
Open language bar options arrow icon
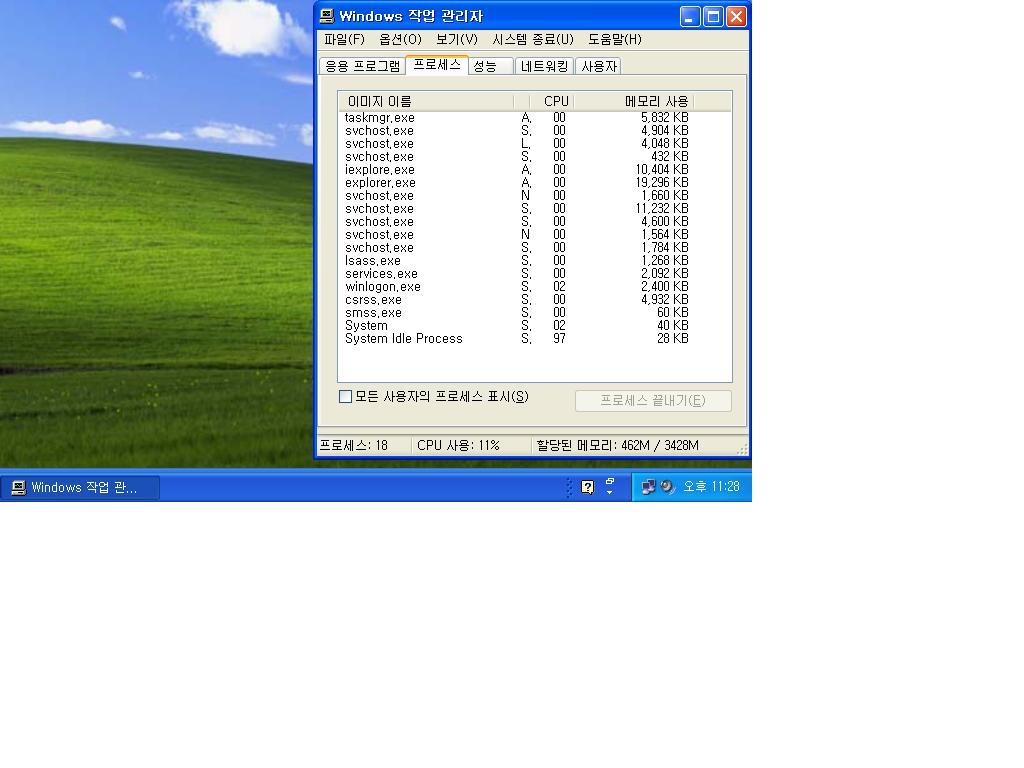tap(609, 492)
